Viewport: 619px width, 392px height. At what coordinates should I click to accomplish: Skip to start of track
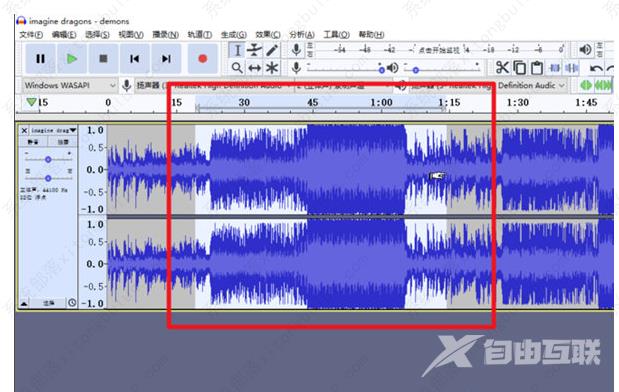[x=135, y=59]
